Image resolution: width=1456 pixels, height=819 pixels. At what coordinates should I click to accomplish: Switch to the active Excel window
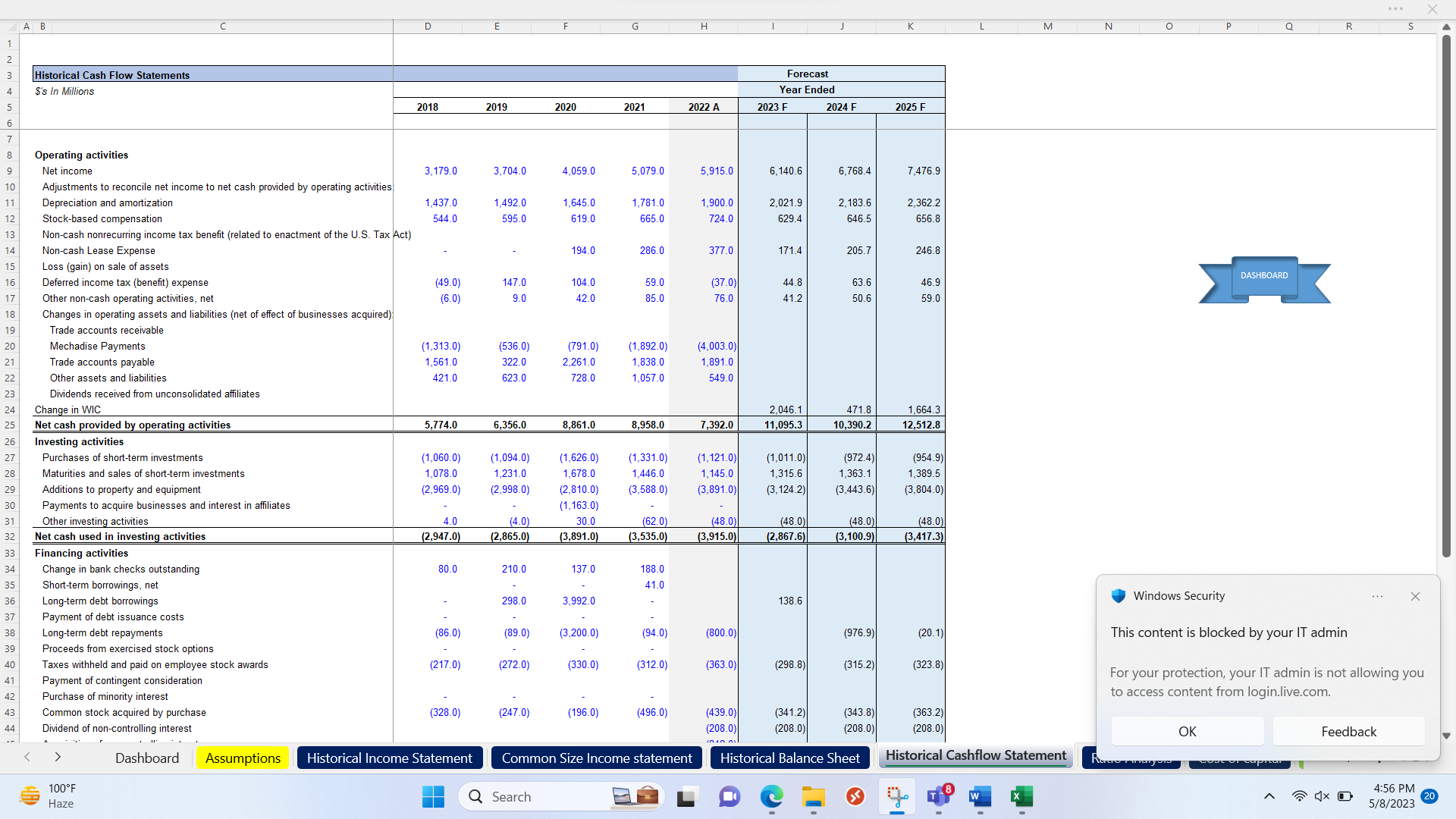pos(1021,796)
